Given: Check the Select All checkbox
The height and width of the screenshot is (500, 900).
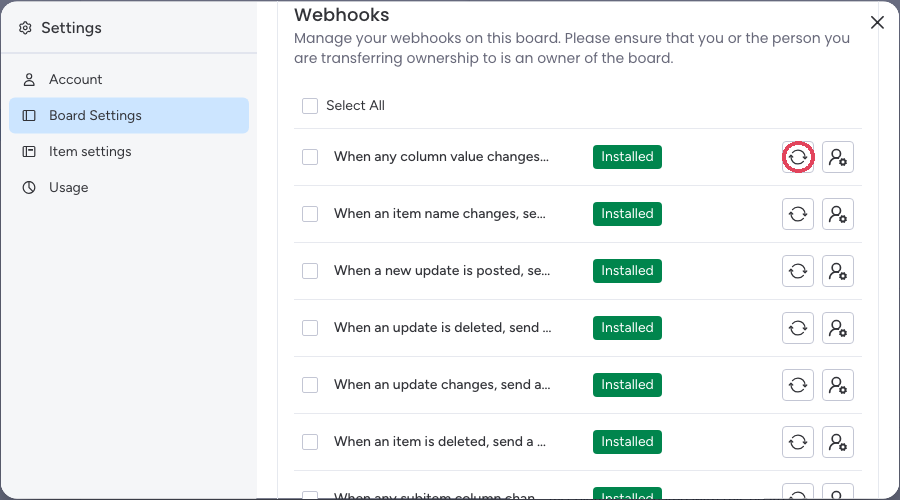Looking at the screenshot, I should click(310, 106).
